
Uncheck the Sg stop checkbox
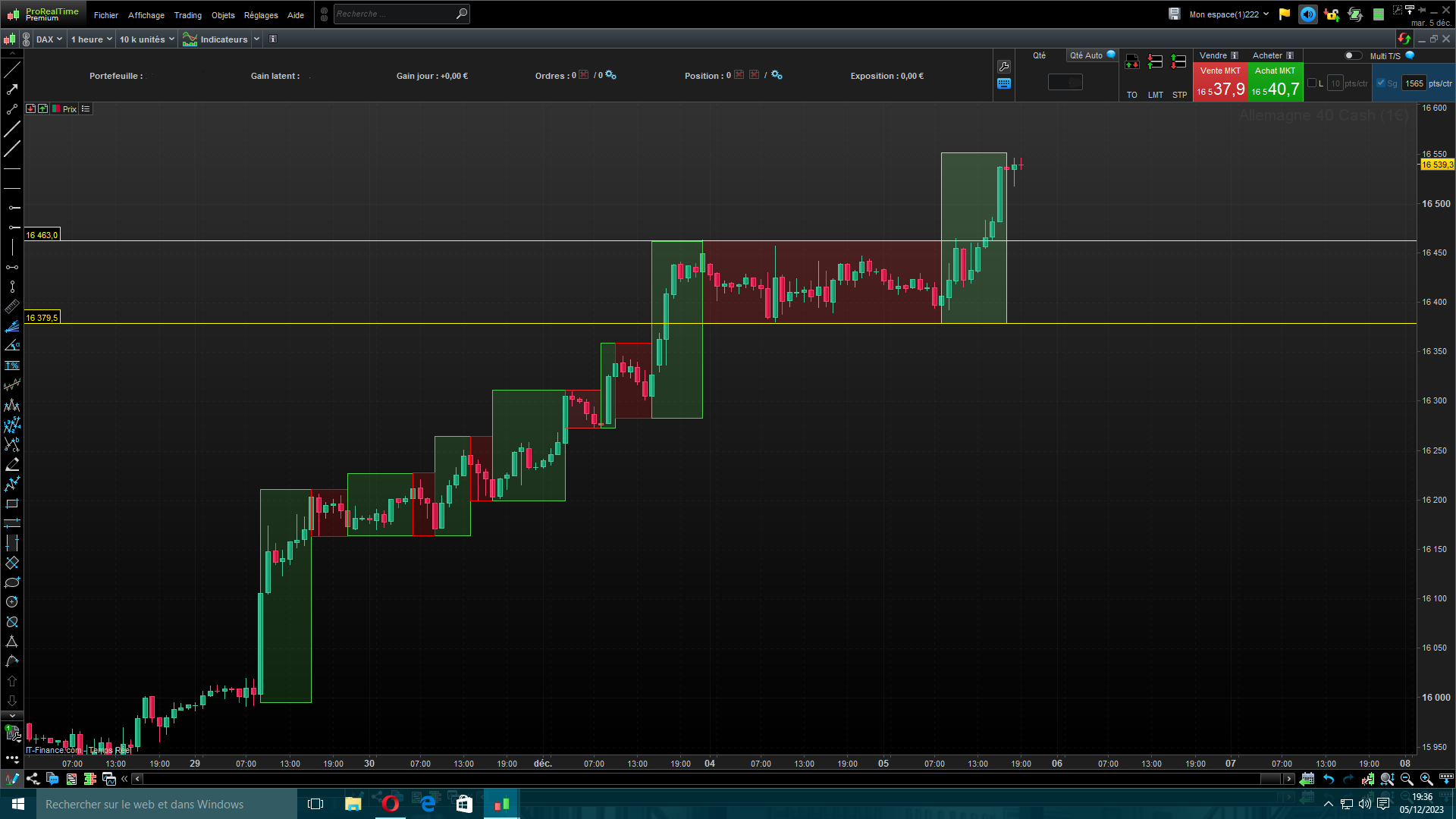pos(1381,83)
